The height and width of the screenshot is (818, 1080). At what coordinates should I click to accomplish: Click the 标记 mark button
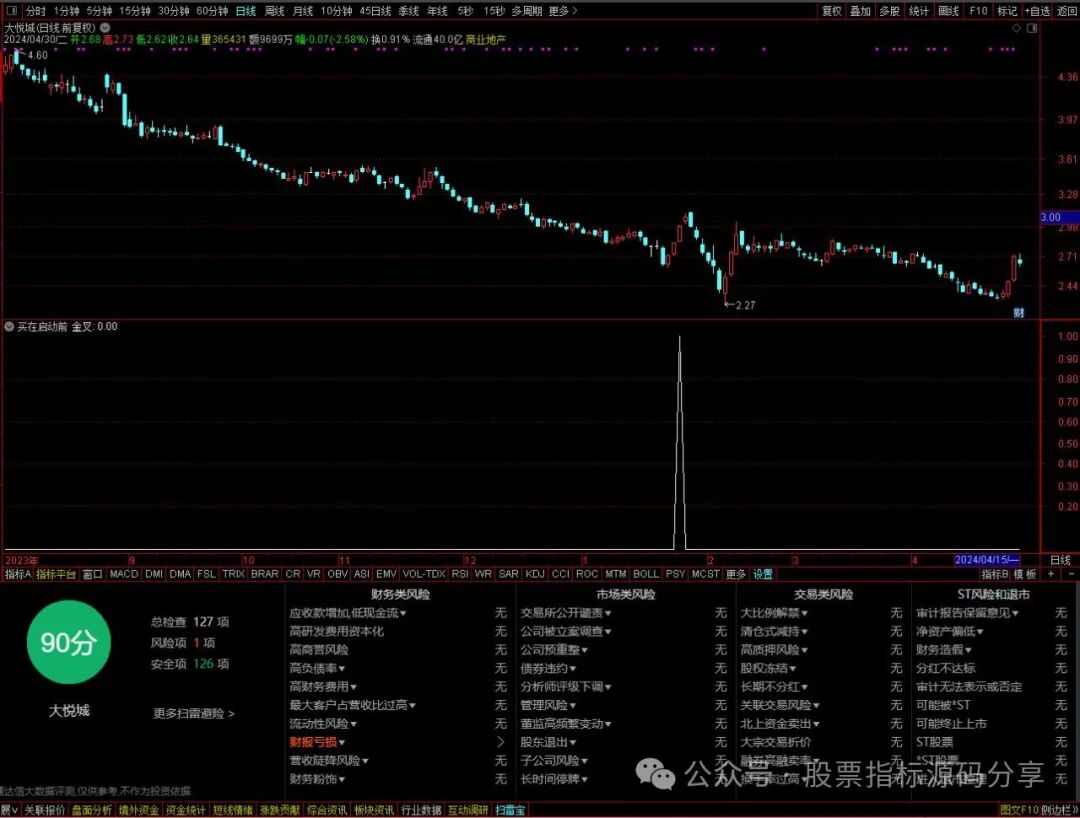1007,11
